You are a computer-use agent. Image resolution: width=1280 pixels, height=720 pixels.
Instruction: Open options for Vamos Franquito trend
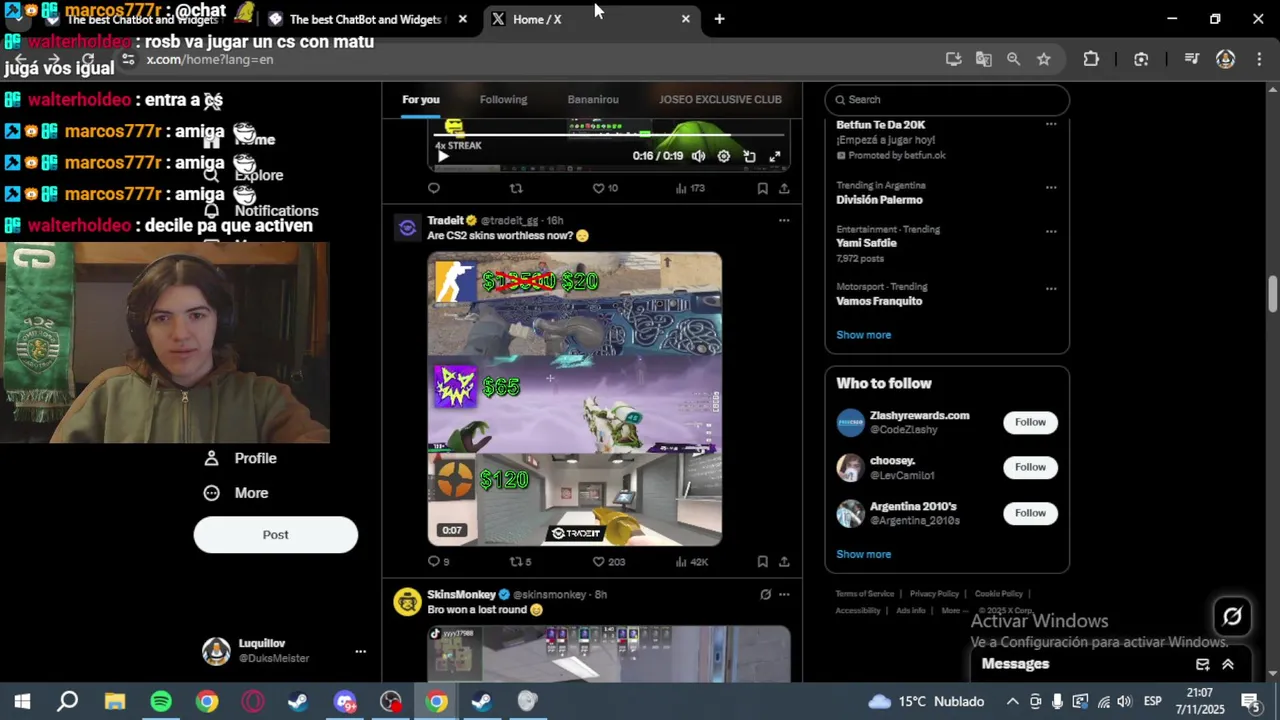1051,289
